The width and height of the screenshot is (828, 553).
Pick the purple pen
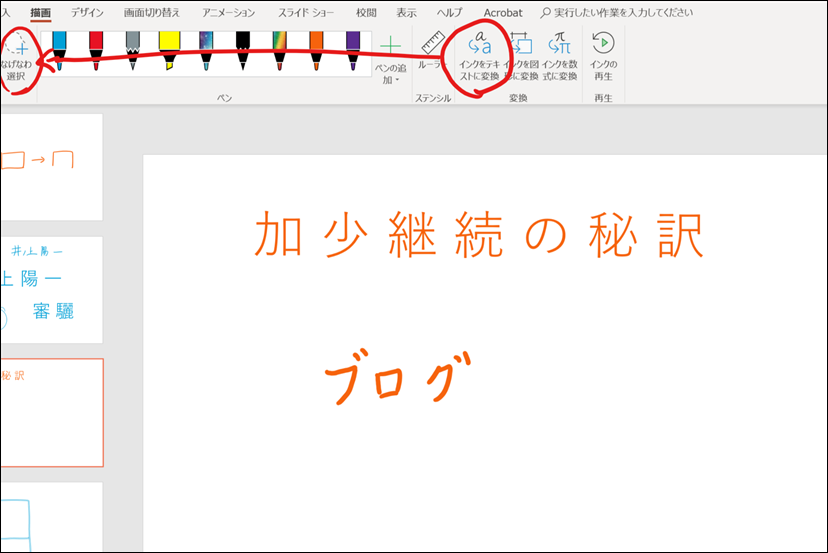tap(353, 51)
